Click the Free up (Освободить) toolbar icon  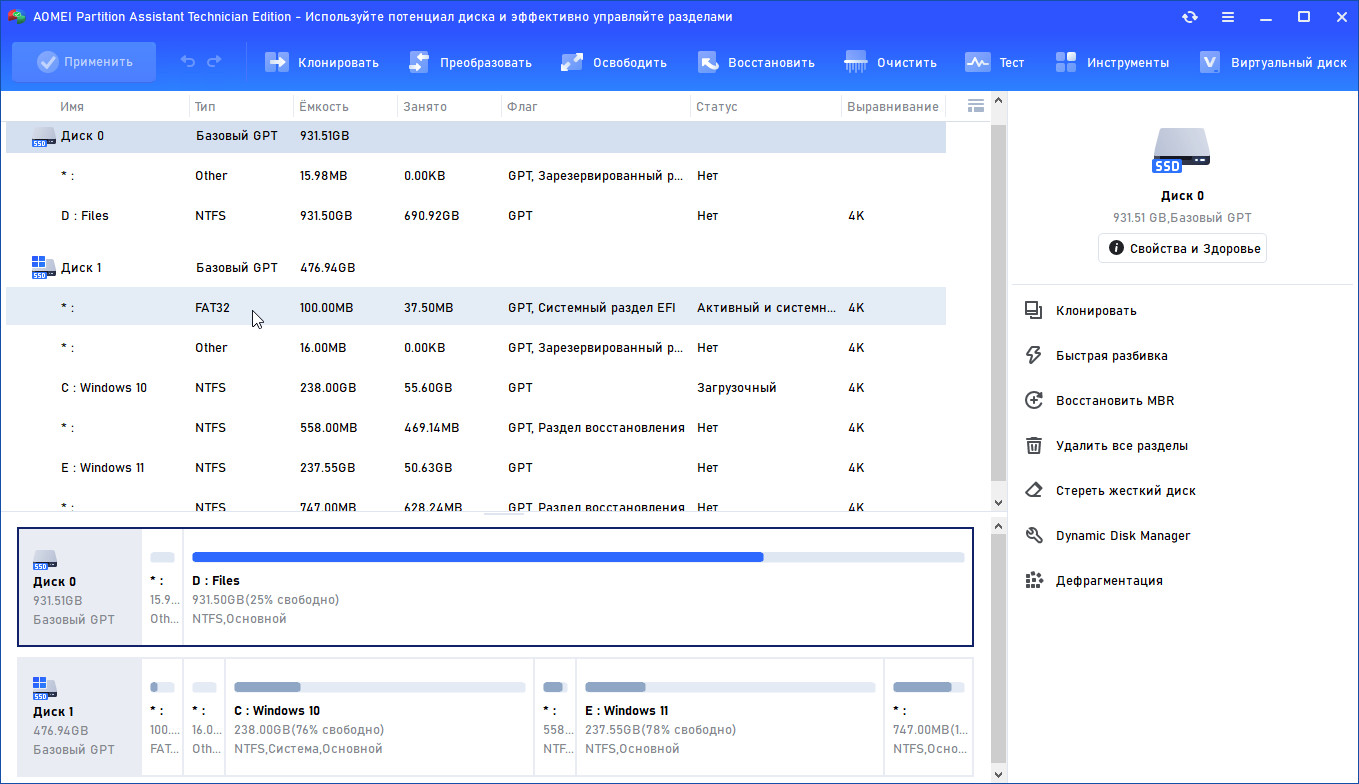pos(572,62)
